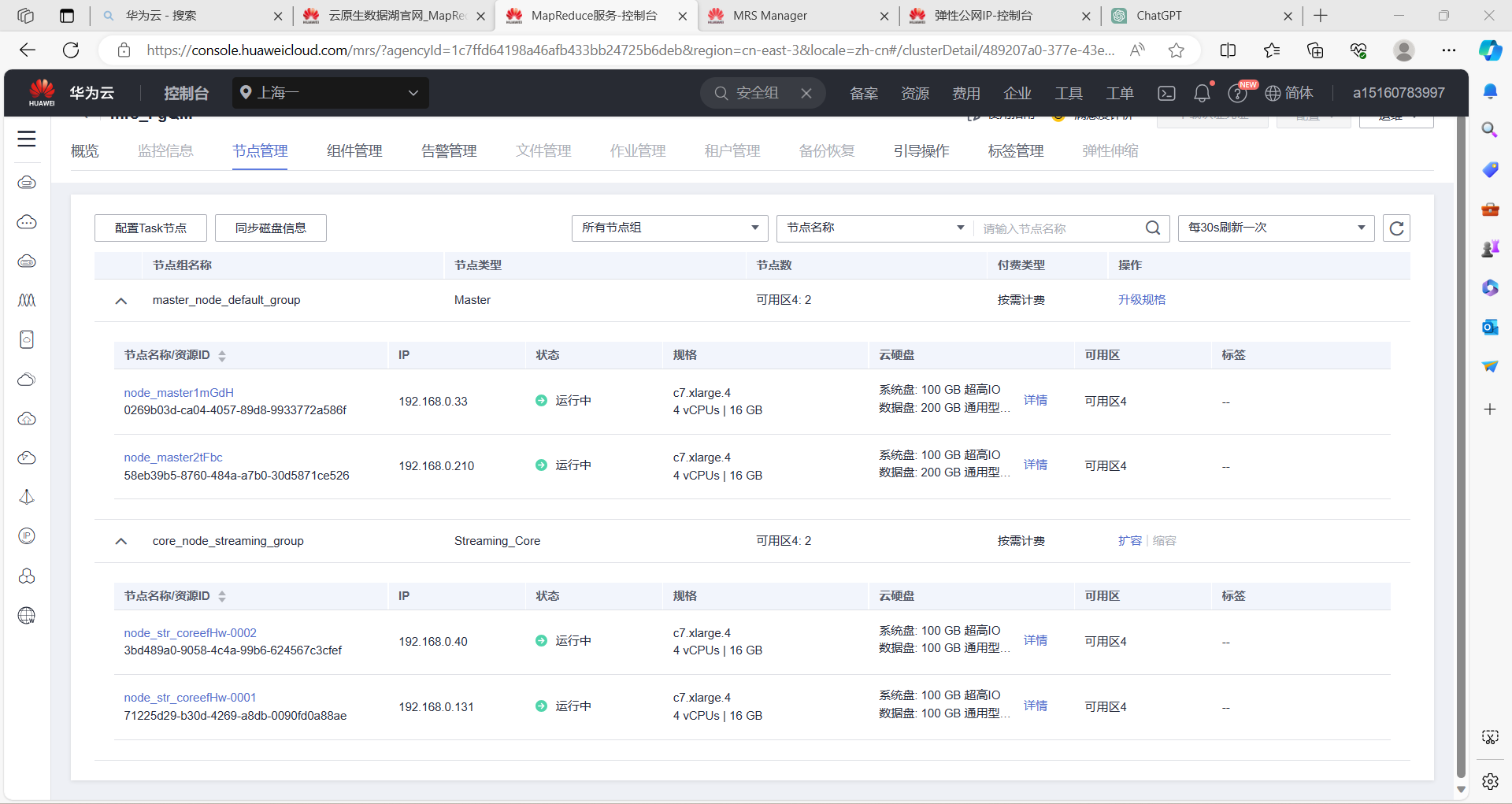Open the Huawei Cloud console hamburger menu
Viewport: 1512px width, 804px height.
click(27, 139)
